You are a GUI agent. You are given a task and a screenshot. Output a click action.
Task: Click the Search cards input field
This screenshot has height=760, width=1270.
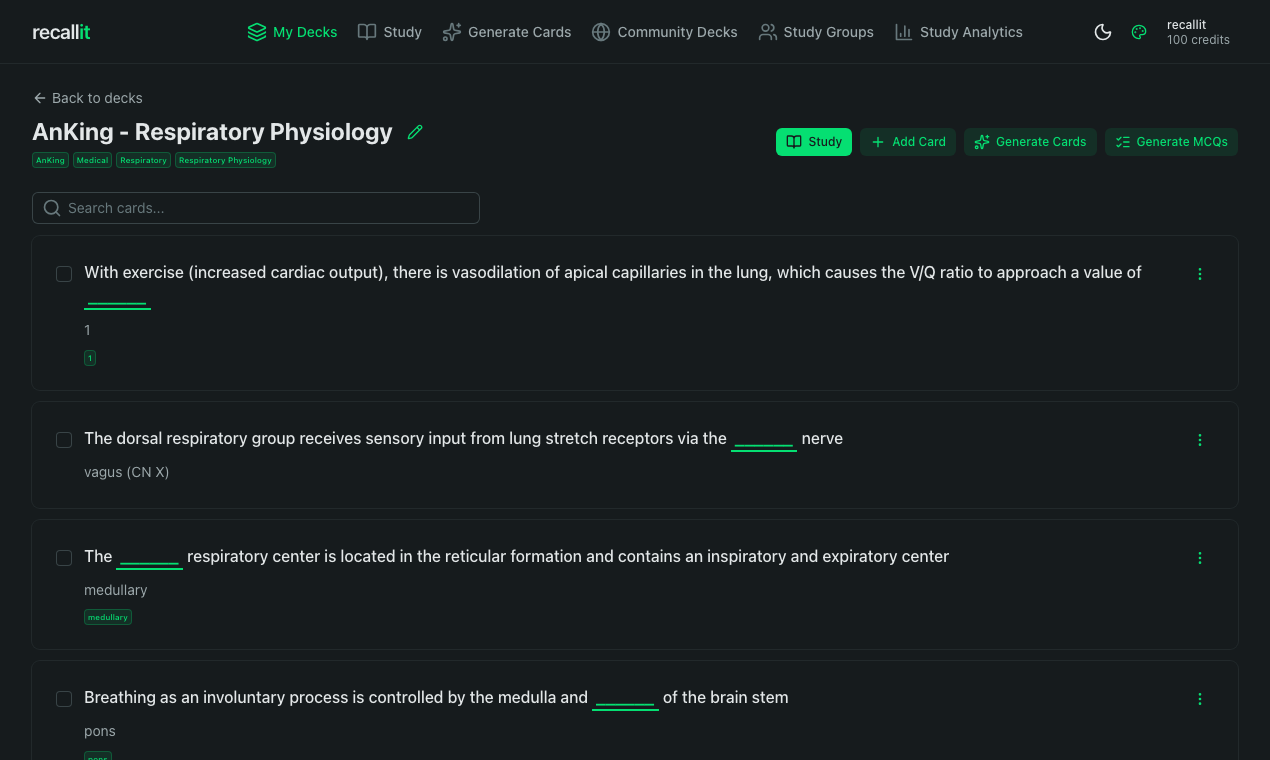pyautogui.click(x=255, y=207)
